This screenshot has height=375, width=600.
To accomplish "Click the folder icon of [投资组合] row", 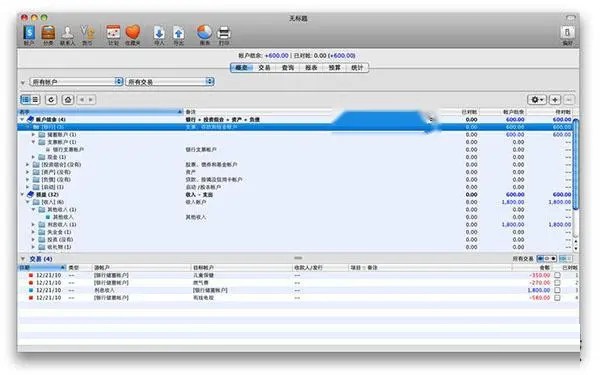I will [x=36, y=165].
